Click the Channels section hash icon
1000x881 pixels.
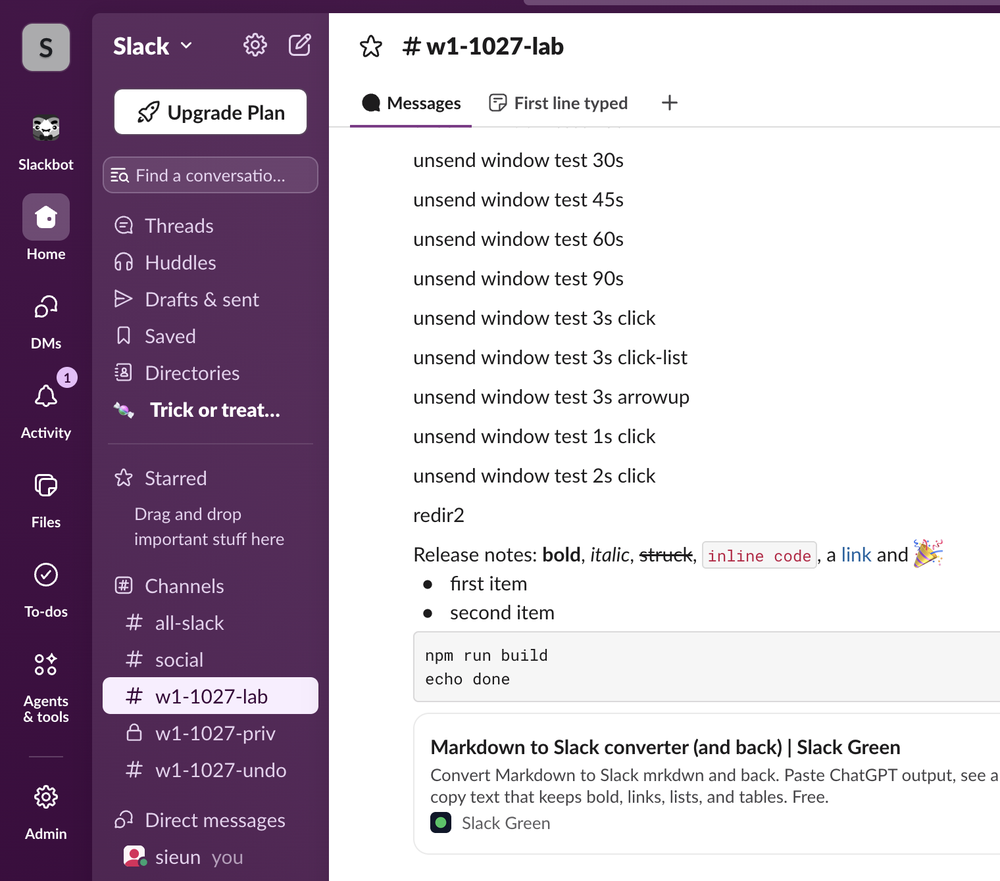[x=124, y=586]
